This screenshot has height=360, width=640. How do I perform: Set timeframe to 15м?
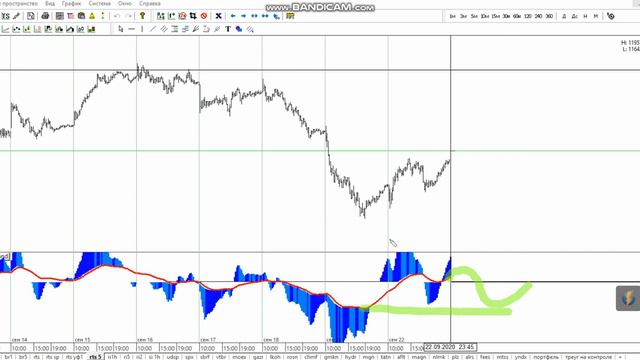(x=496, y=16)
